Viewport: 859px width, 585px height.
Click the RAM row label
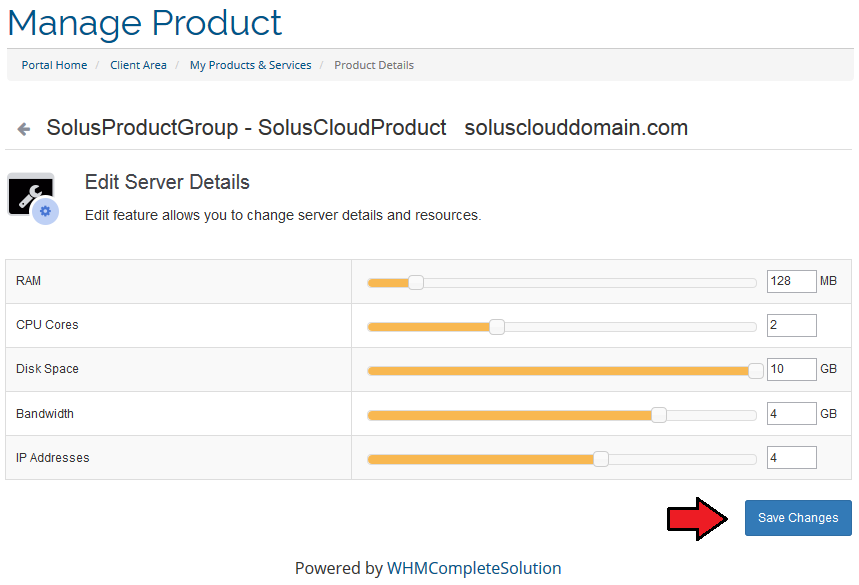[x=28, y=281]
